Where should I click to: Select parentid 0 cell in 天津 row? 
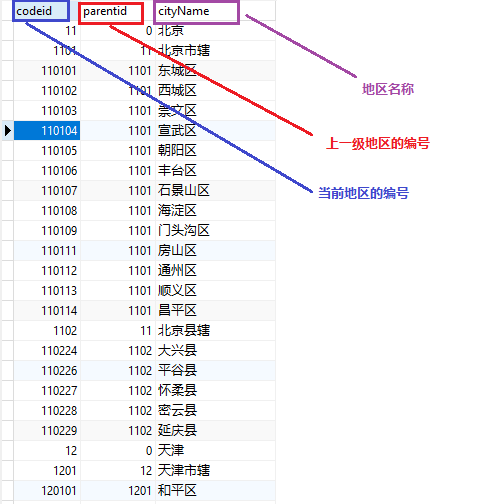coord(118,450)
